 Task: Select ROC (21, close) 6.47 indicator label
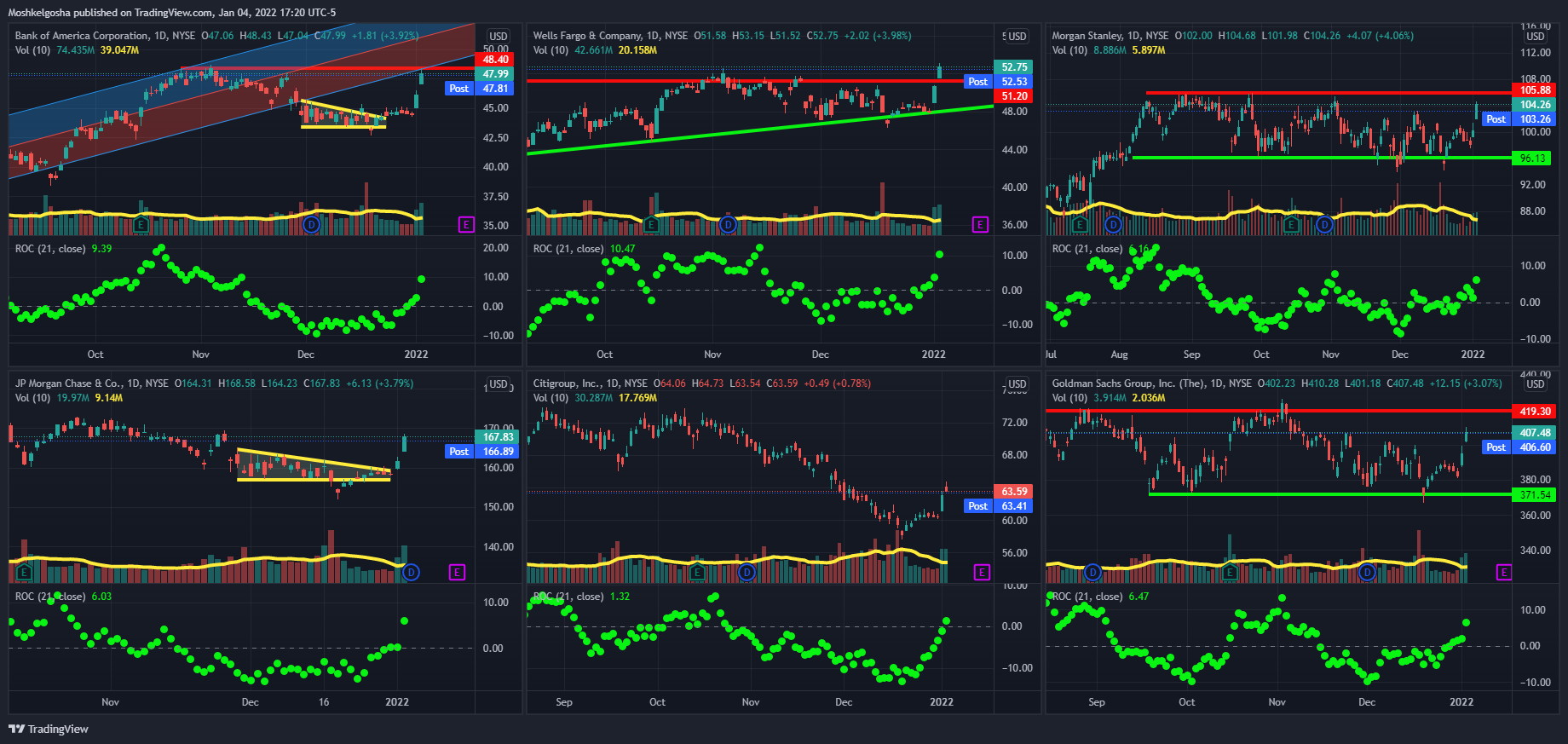(x=1100, y=597)
